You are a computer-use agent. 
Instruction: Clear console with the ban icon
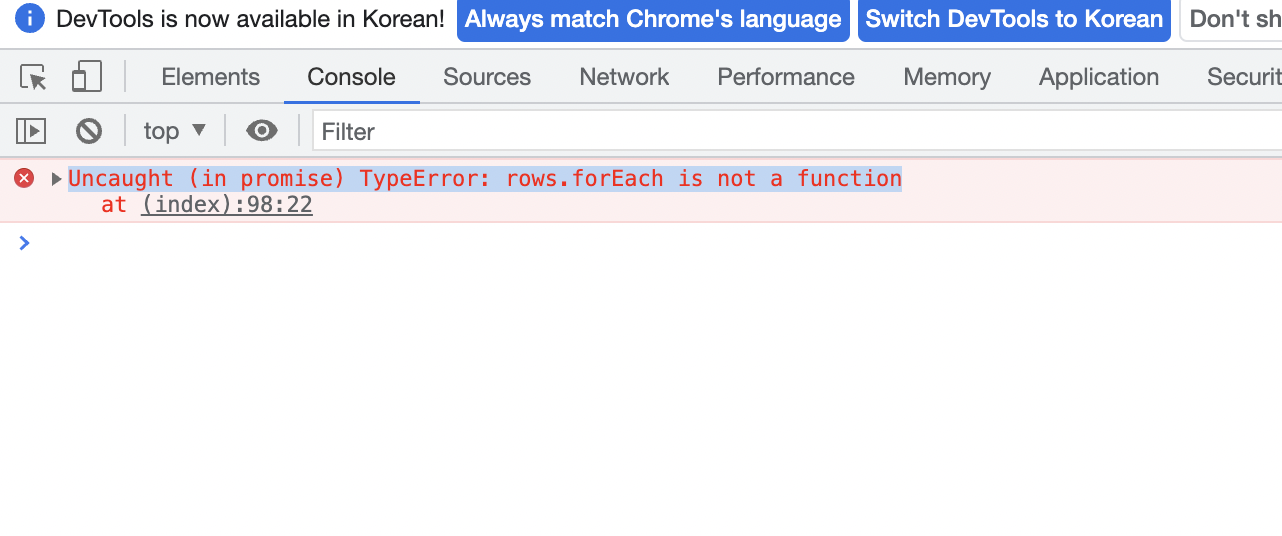tap(89, 131)
